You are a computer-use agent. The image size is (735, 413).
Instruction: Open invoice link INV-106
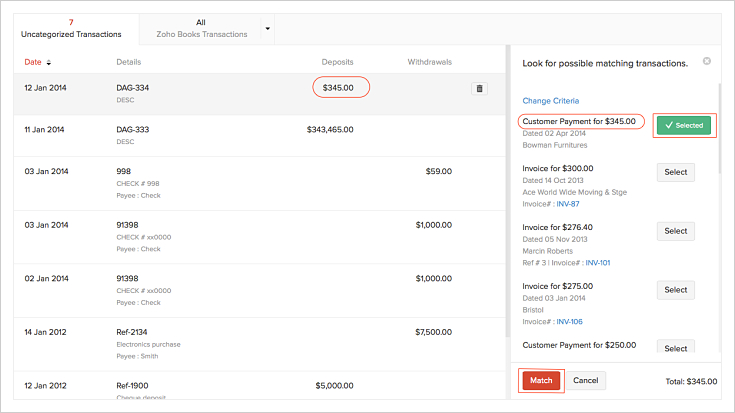click(570, 322)
